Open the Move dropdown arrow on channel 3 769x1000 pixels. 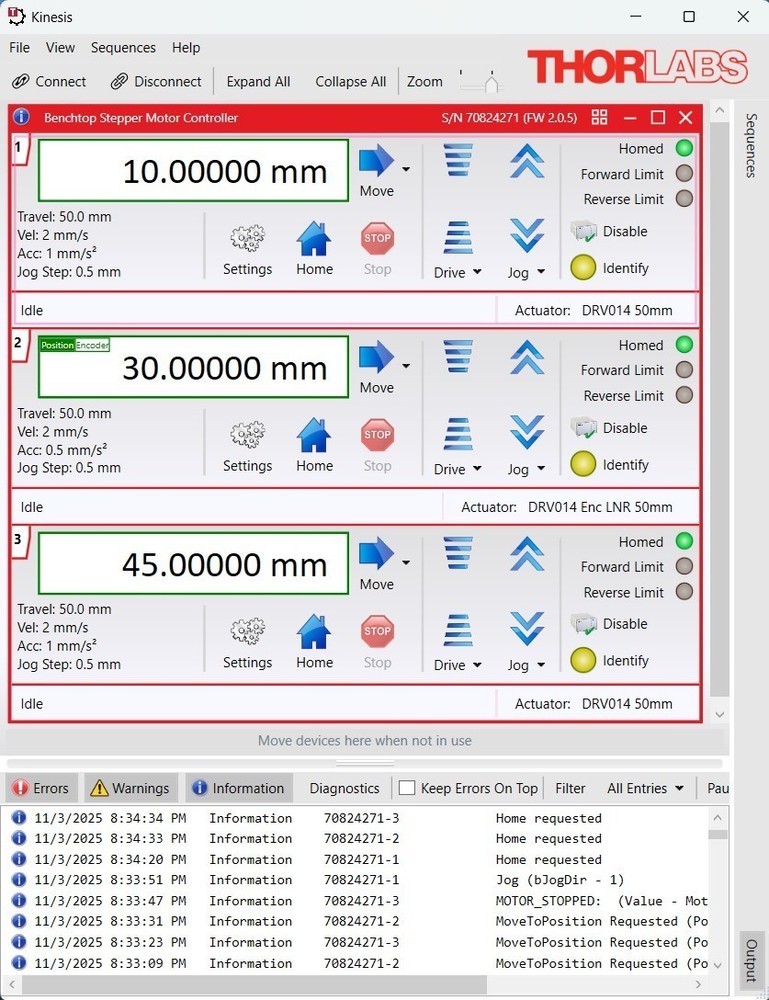[406, 563]
